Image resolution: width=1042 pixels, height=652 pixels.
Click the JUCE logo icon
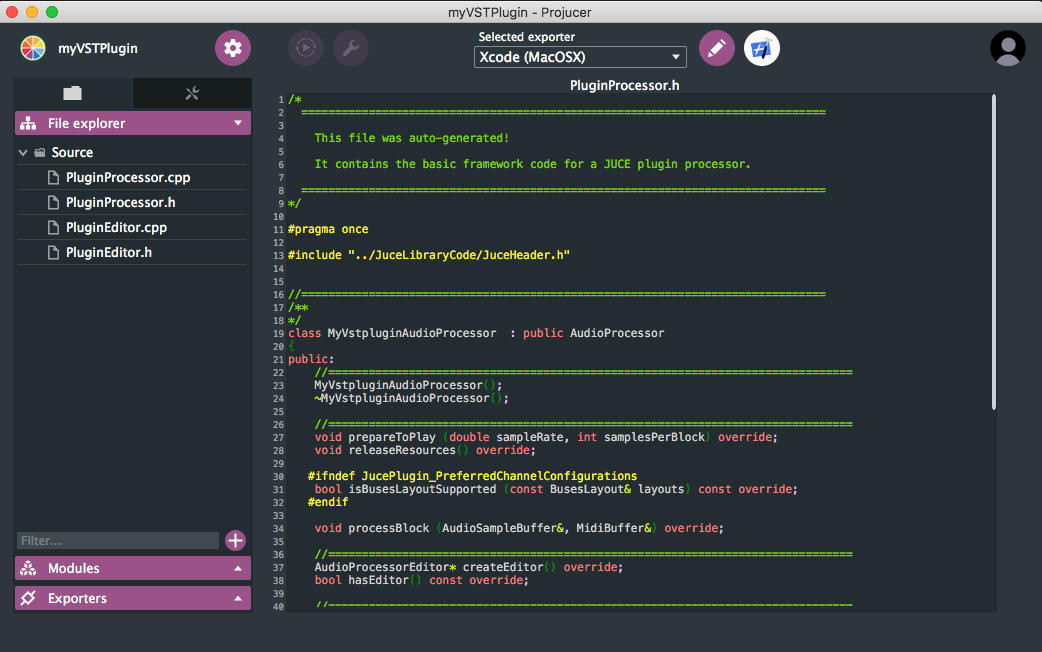click(x=33, y=48)
